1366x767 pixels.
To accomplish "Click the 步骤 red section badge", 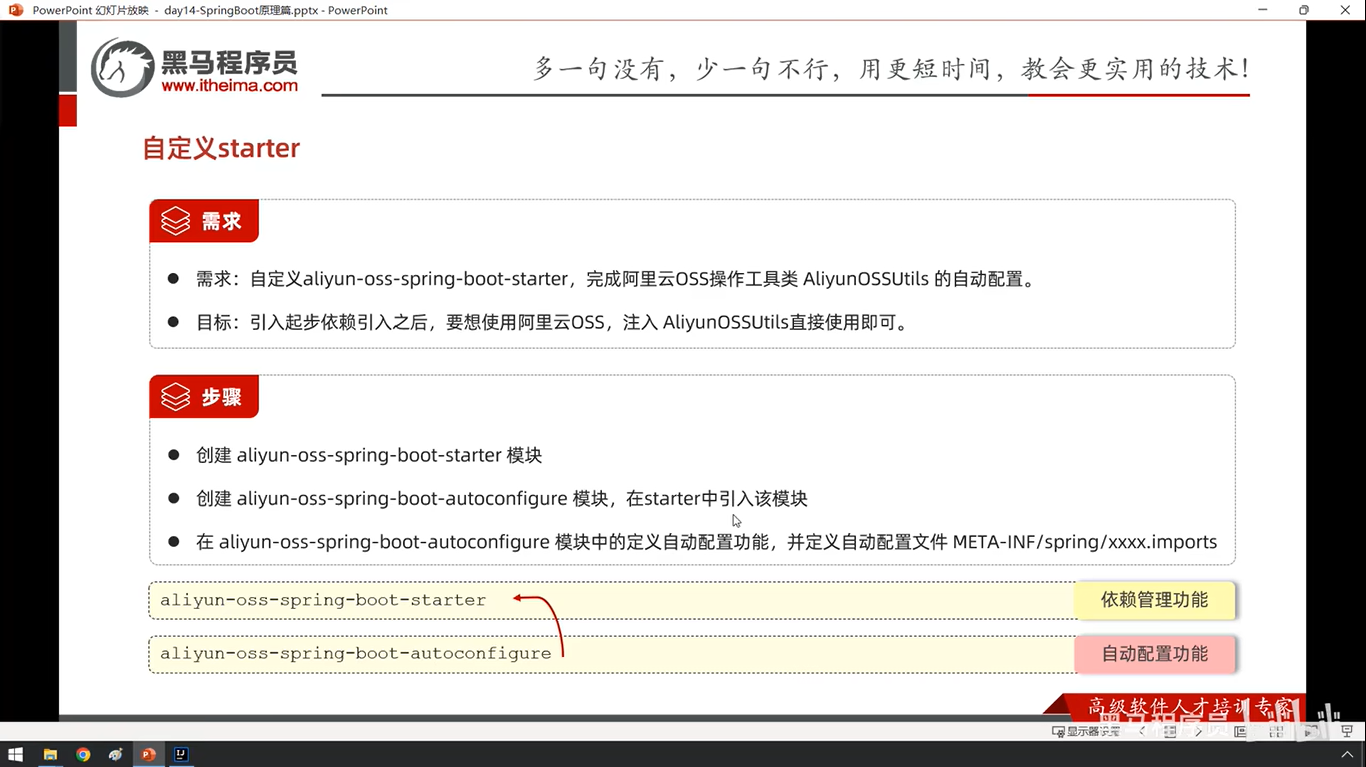I will pos(204,397).
